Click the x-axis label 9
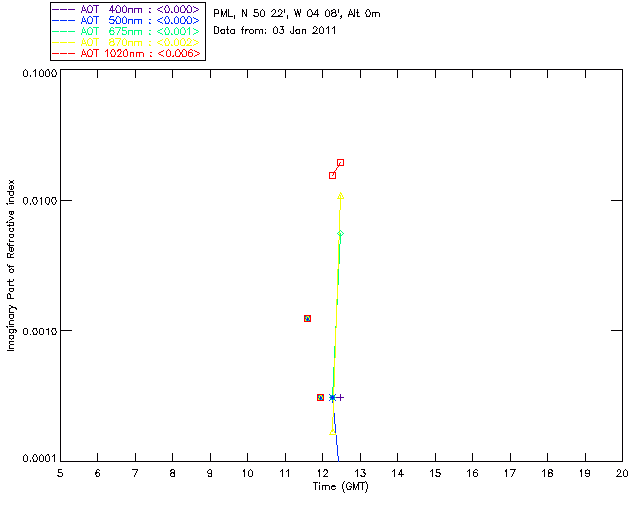The image size is (640, 512). (x=210, y=473)
